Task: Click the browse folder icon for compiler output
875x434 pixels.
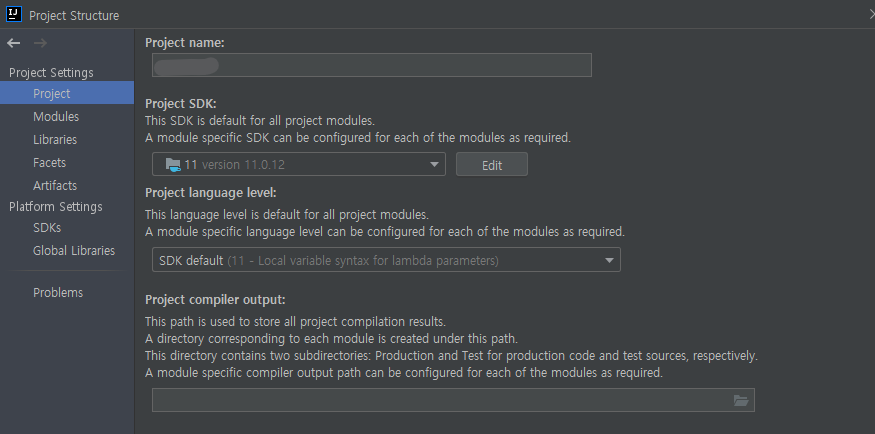Action: coord(740,400)
